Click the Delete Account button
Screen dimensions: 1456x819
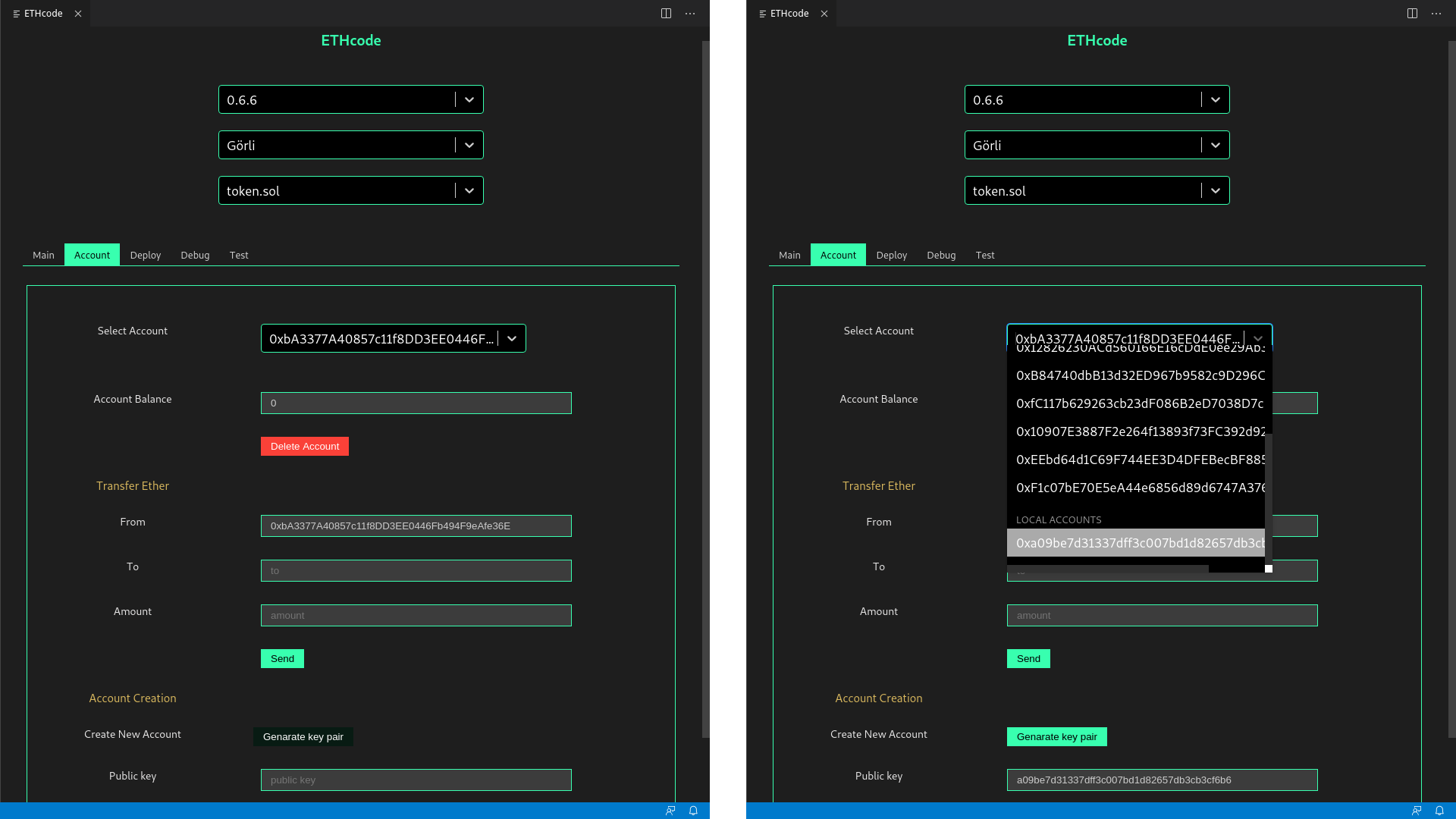(x=304, y=446)
